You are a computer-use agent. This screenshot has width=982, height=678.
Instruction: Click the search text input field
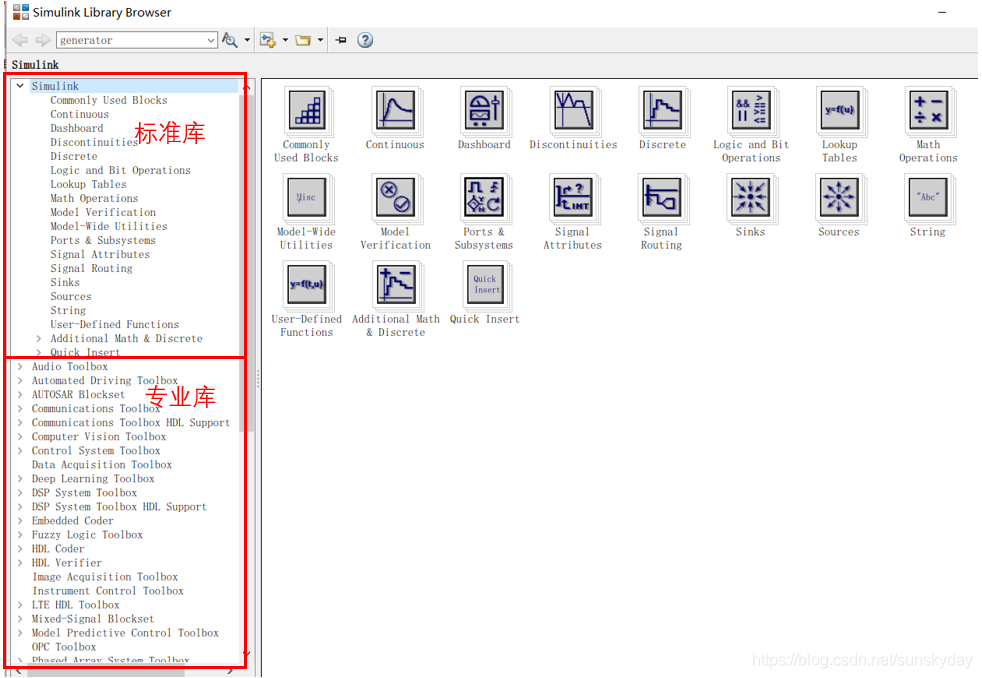point(132,40)
